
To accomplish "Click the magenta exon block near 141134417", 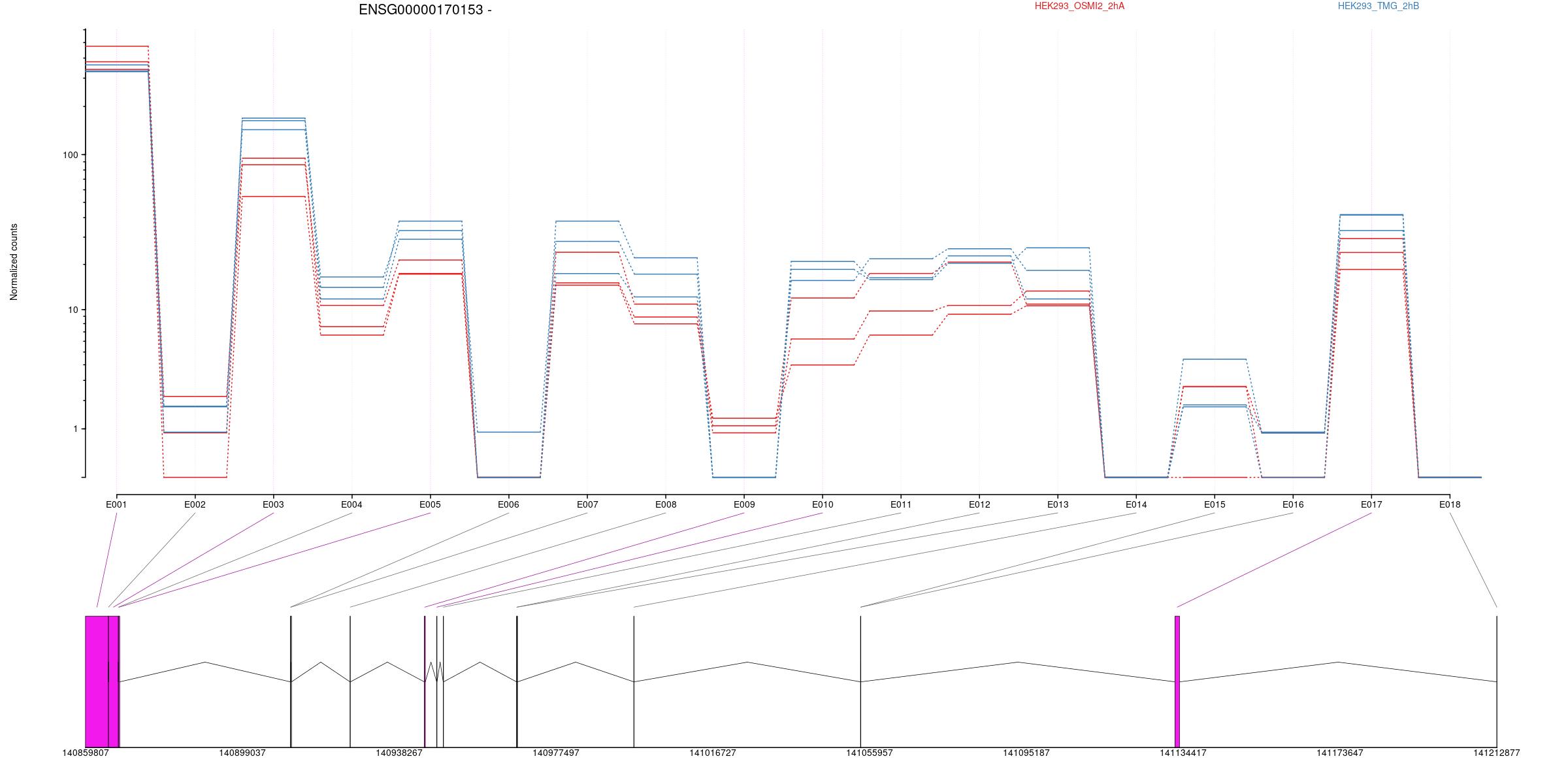I will click(x=1177, y=681).
